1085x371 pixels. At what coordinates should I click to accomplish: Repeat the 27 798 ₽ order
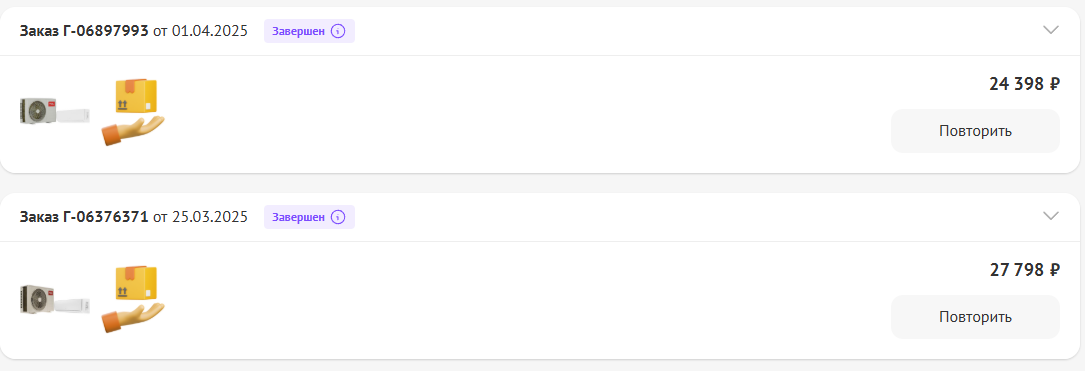[x=975, y=317]
